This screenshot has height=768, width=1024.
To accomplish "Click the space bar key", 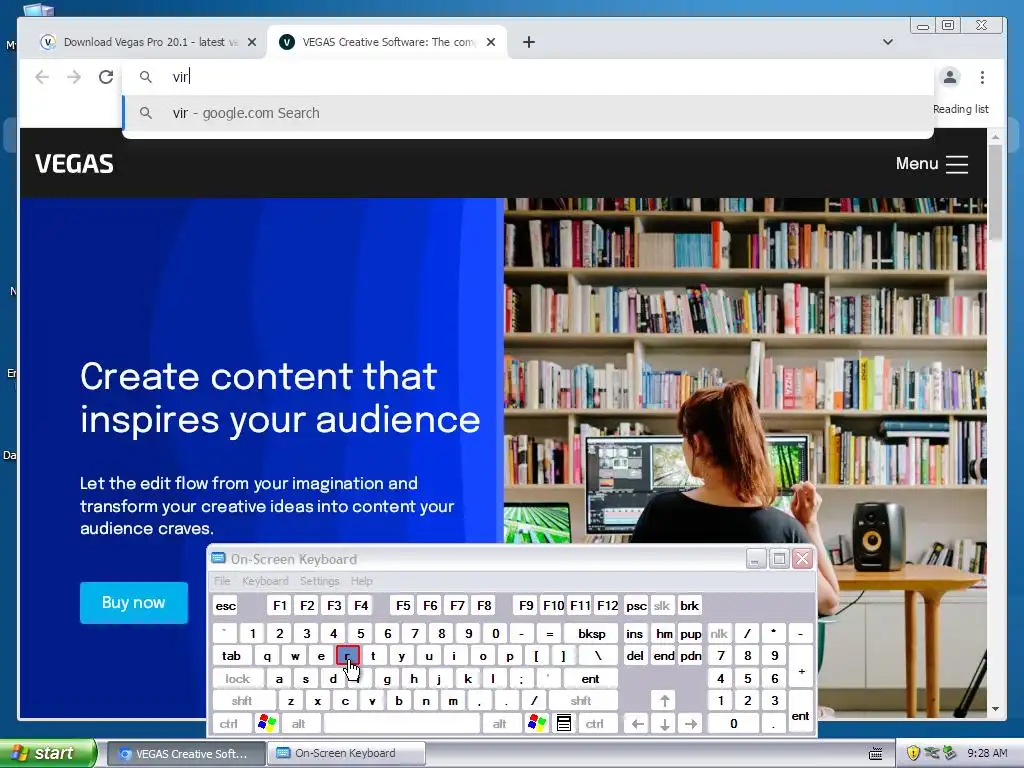I will point(402,724).
